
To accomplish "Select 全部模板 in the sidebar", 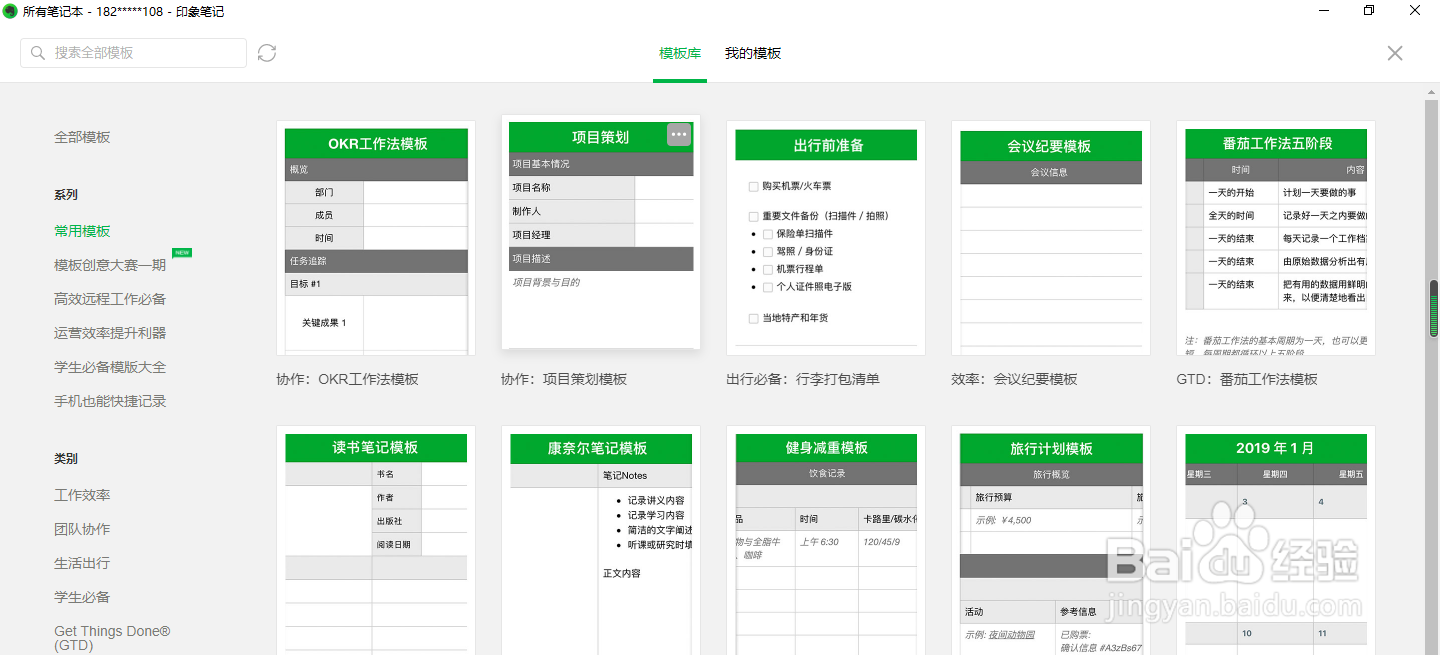I will tap(82, 137).
